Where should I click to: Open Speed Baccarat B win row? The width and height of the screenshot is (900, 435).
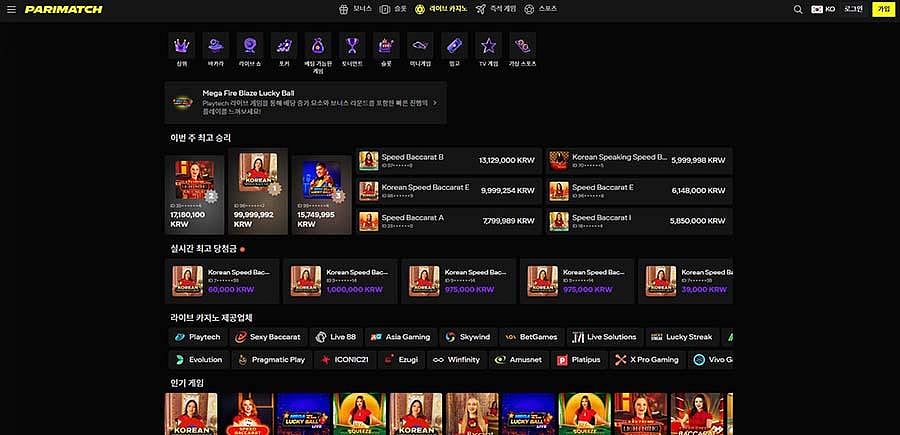tap(449, 161)
